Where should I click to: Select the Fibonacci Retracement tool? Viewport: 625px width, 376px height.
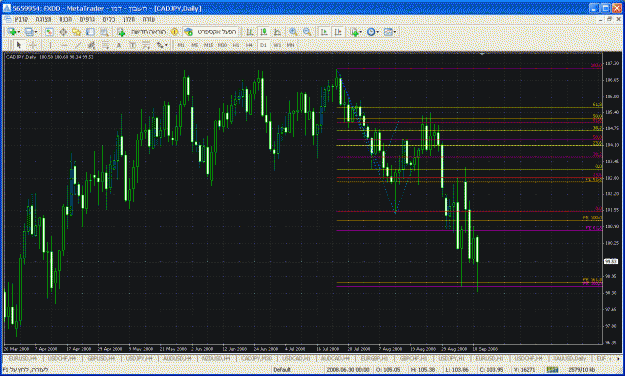(105, 45)
